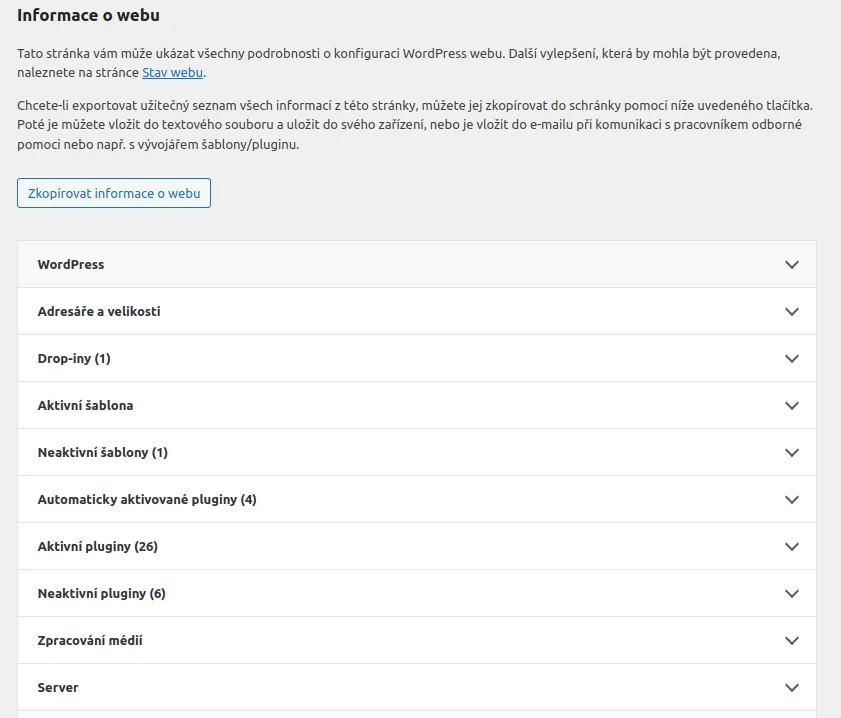The image size is (841, 718).
Task: Open the Drop-iny (1) section label
Action: 74,359
